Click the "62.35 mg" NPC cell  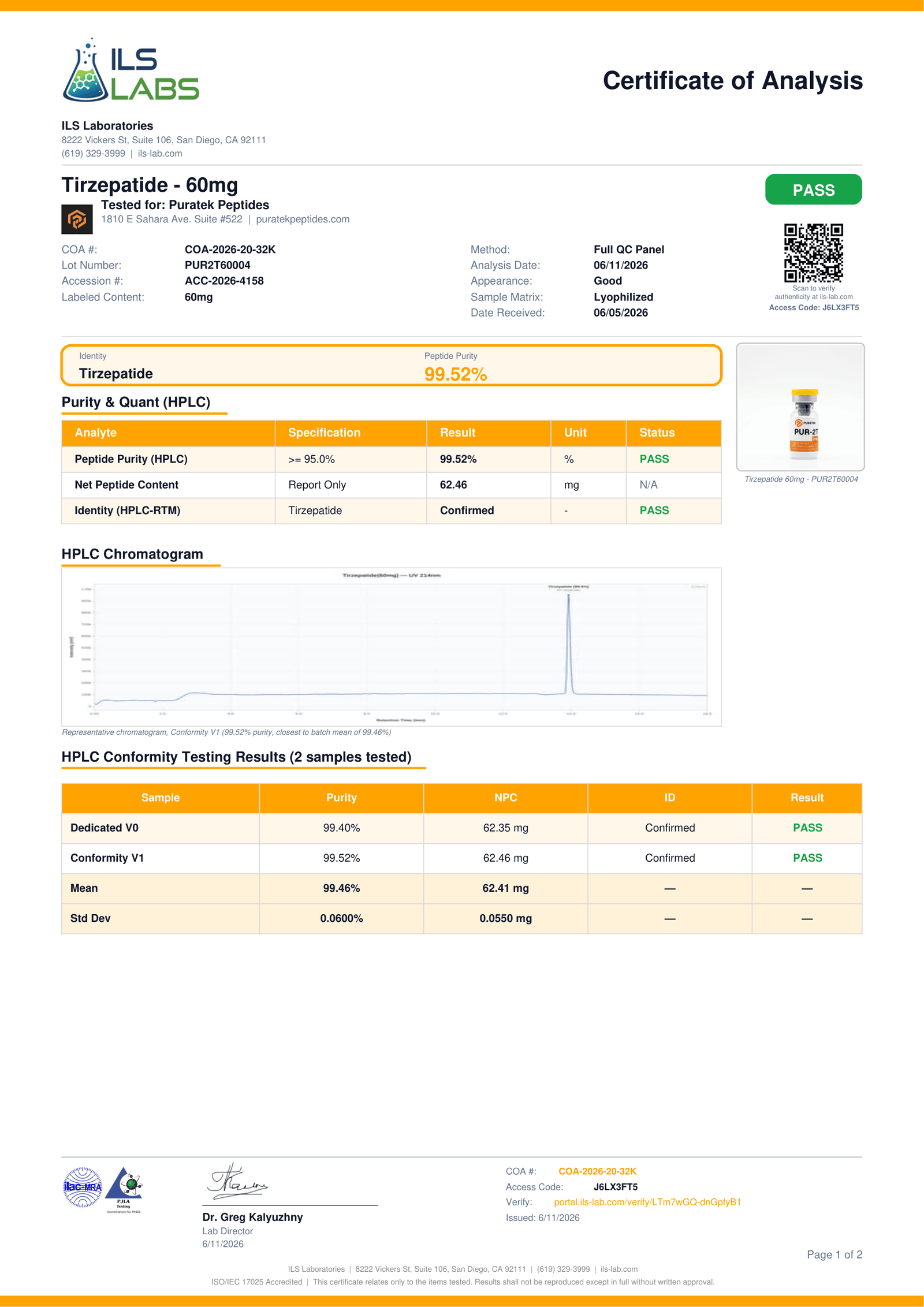tap(505, 828)
